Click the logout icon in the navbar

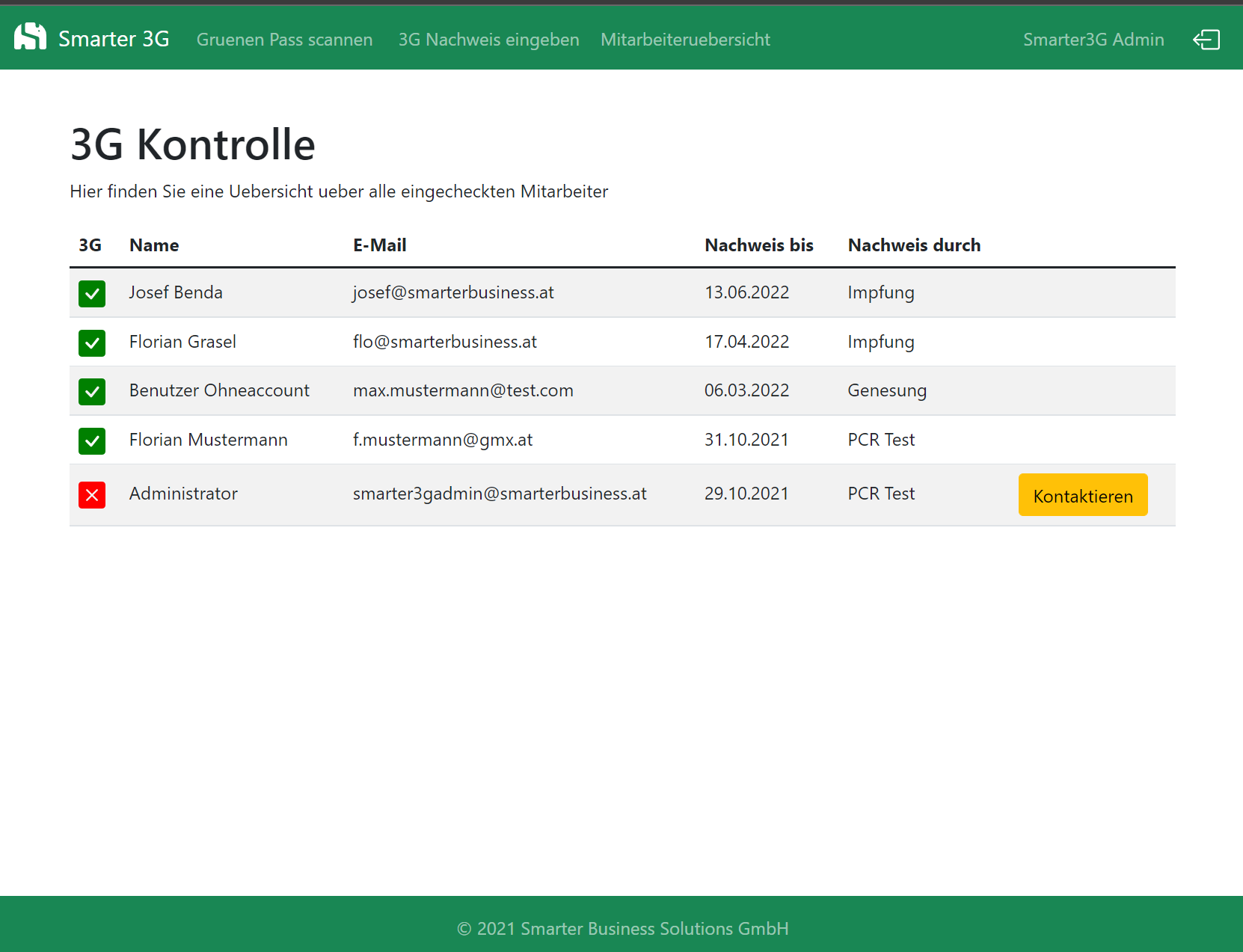[x=1206, y=40]
